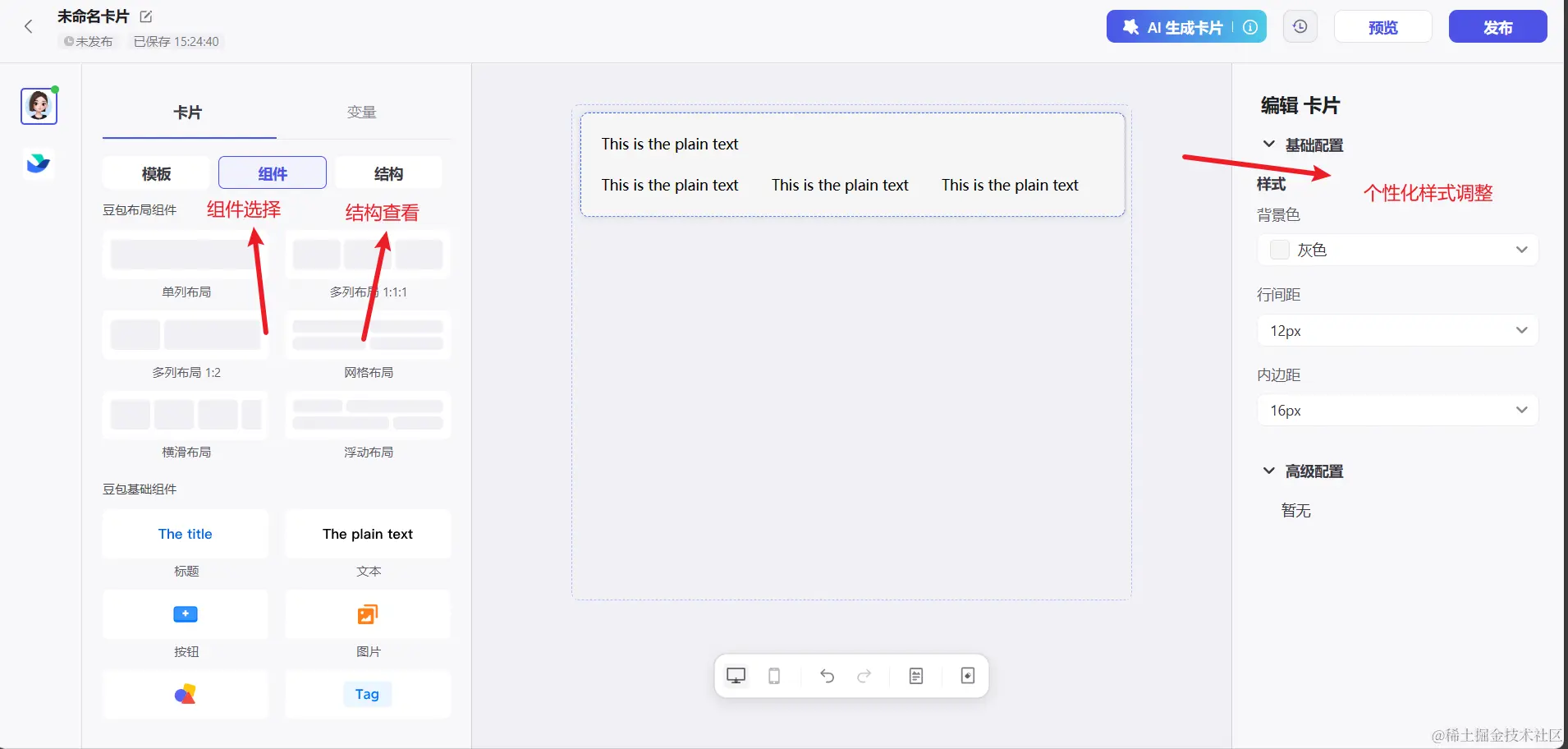Click the 发布 button

(1498, 27)
